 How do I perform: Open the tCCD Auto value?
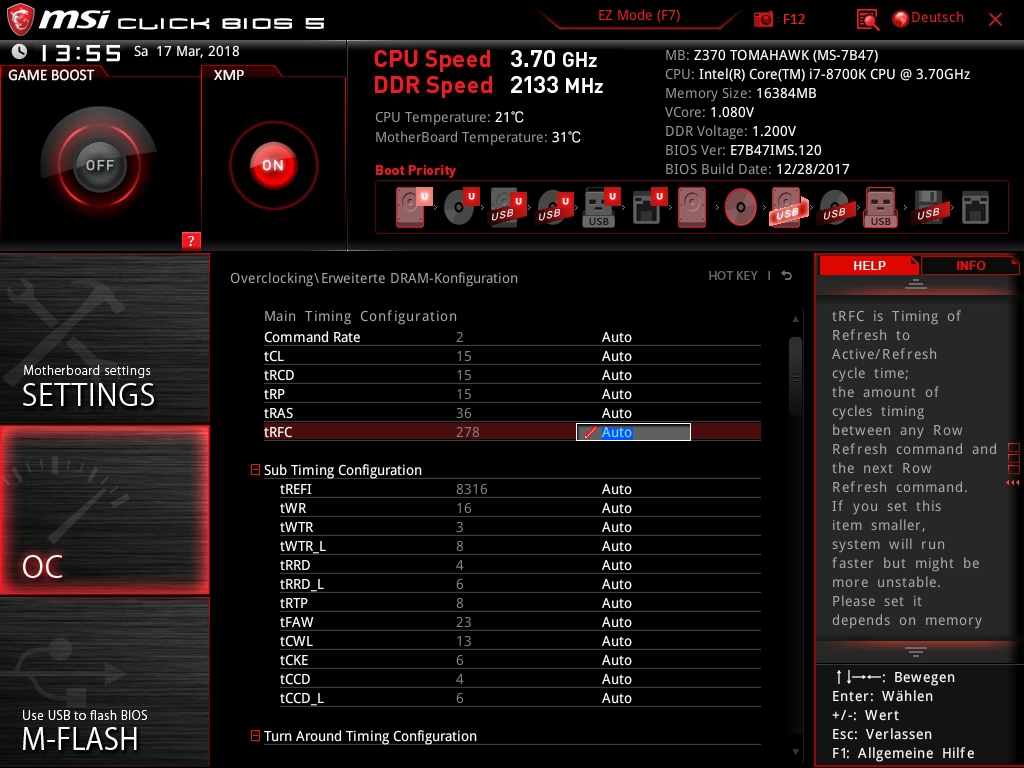616,679
